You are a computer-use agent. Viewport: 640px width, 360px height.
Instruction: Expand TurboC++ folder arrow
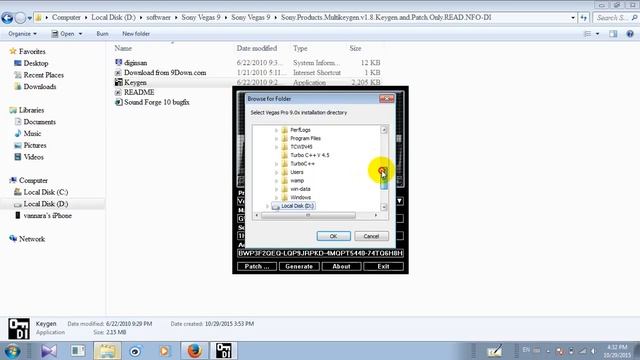click(x=276, y=164)
